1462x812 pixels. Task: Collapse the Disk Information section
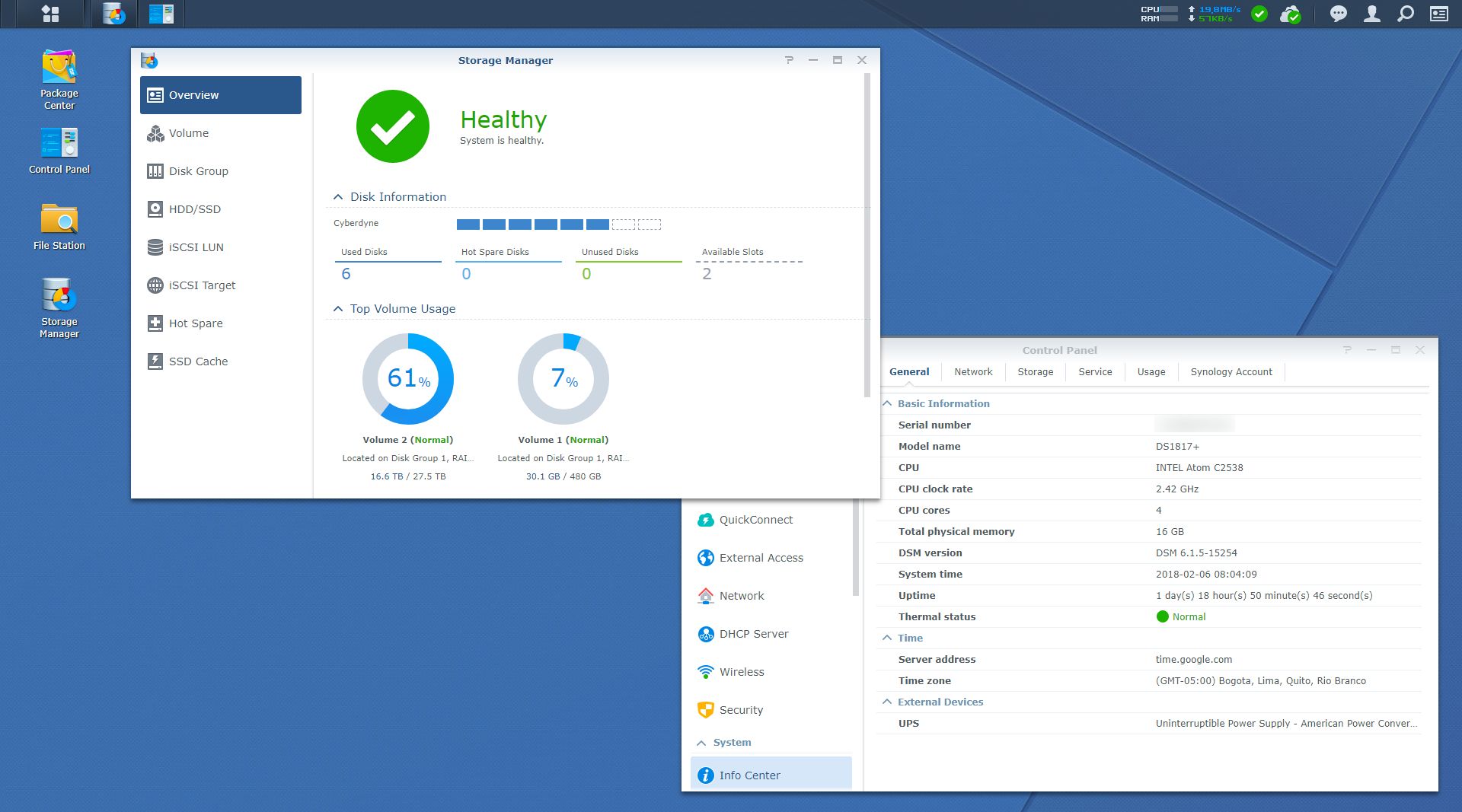coord(338,197)
